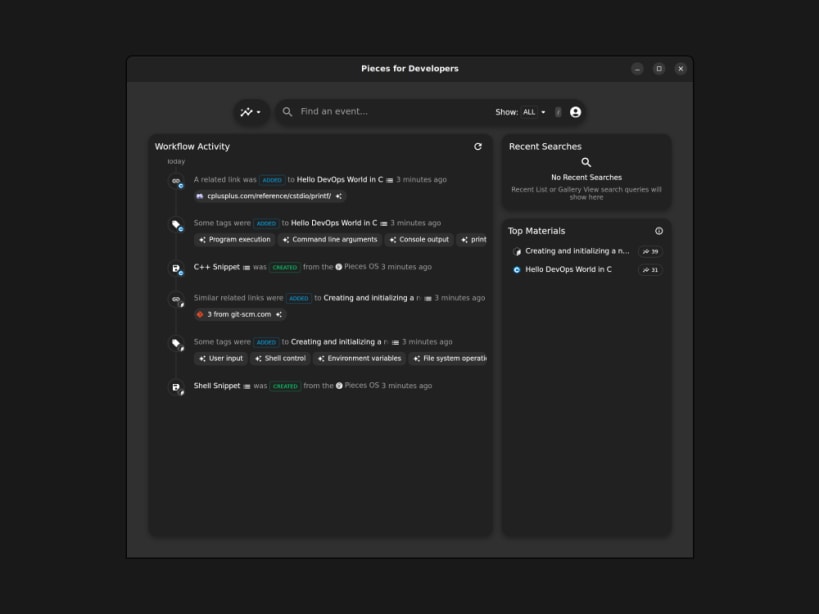Click the link icon for similar related links event
This screenshot has width=819, height=614.
point(177,300)
